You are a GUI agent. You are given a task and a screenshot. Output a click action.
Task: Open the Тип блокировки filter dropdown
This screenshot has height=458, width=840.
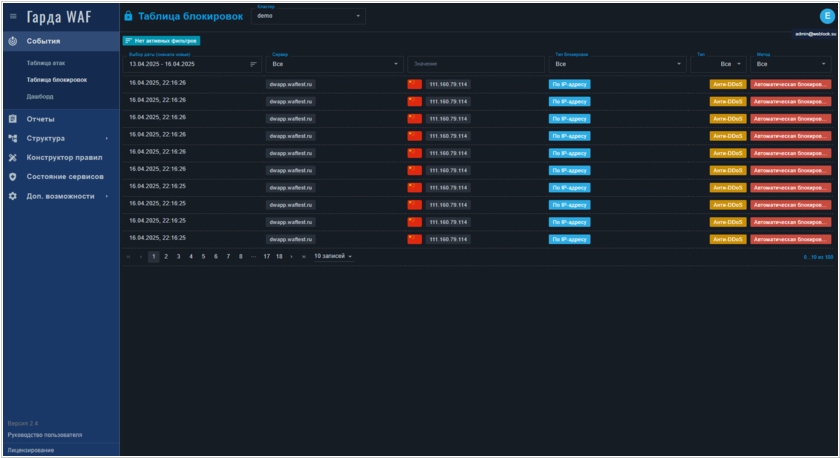pos(620,64)
